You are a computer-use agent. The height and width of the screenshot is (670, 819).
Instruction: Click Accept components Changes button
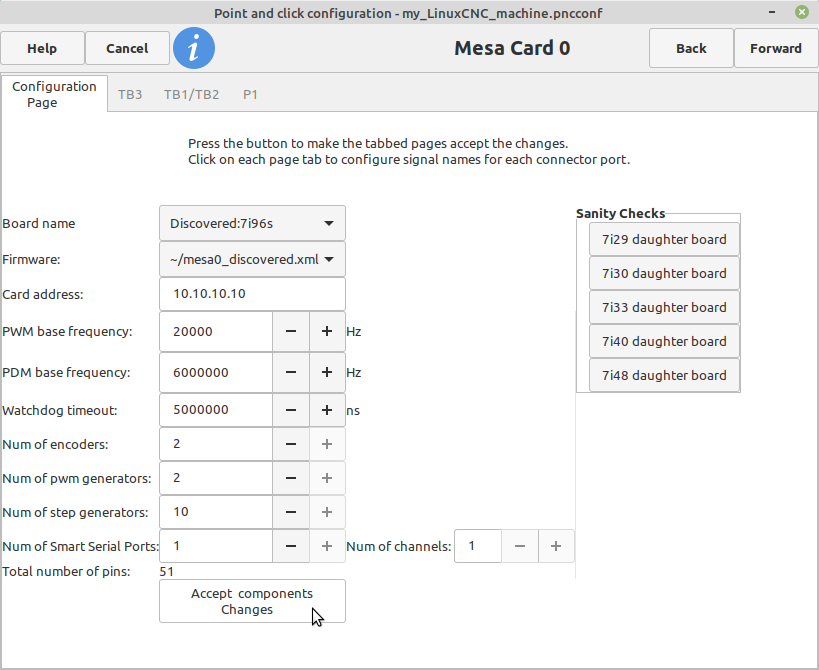(x=252, y=601)
